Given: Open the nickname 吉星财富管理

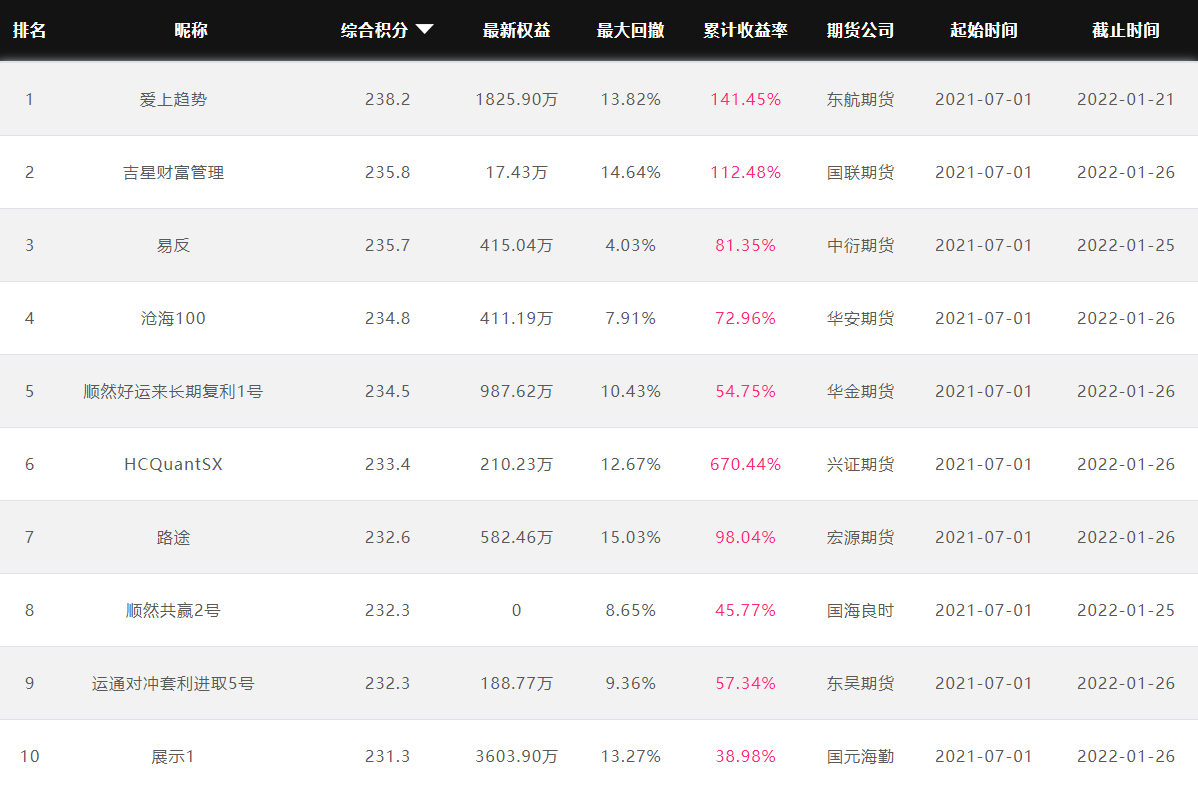Looking at the screenshot, I should click(x=173, y=173).
